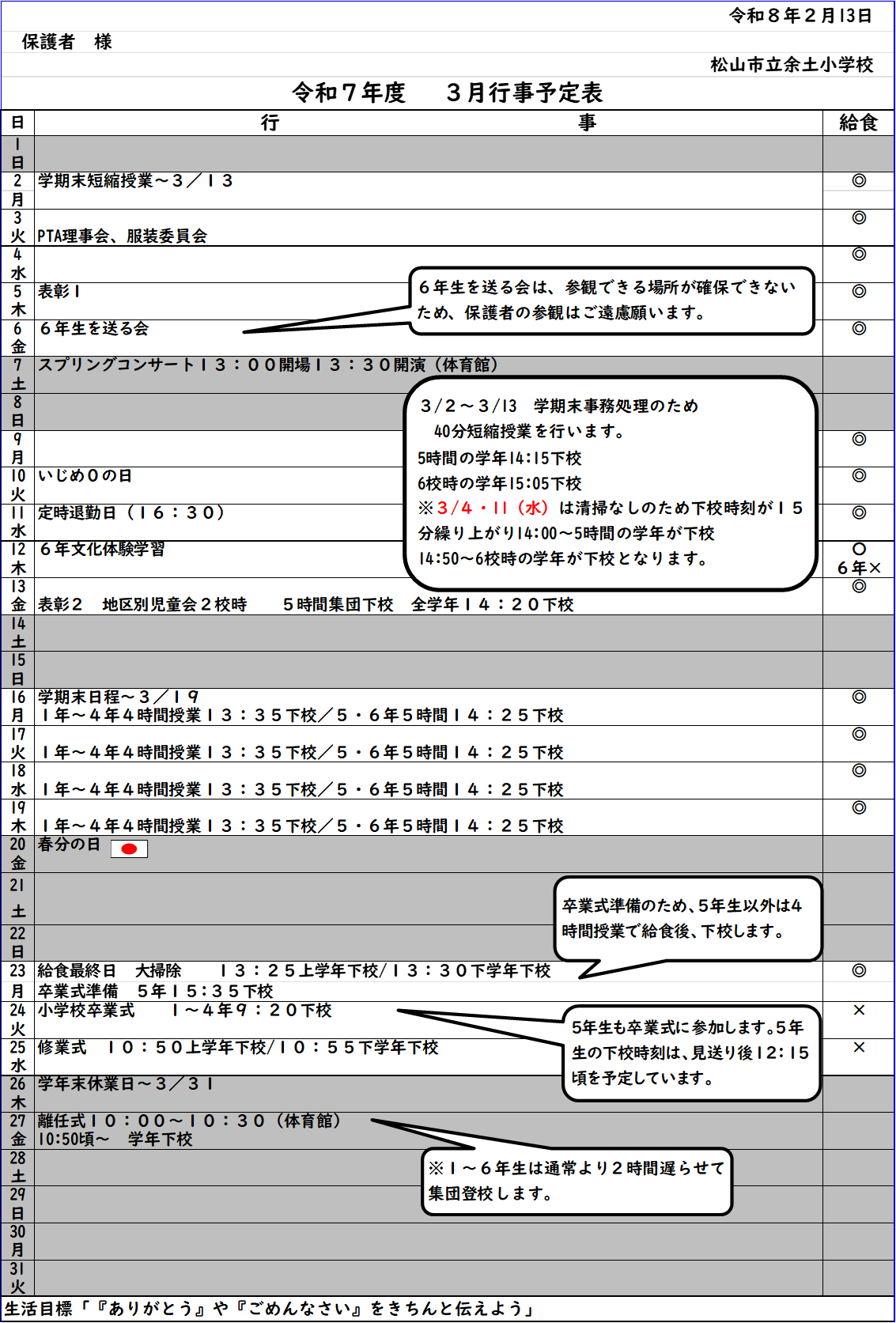Click the ◎ mark in the 6日 金 row

coord(859,328)
